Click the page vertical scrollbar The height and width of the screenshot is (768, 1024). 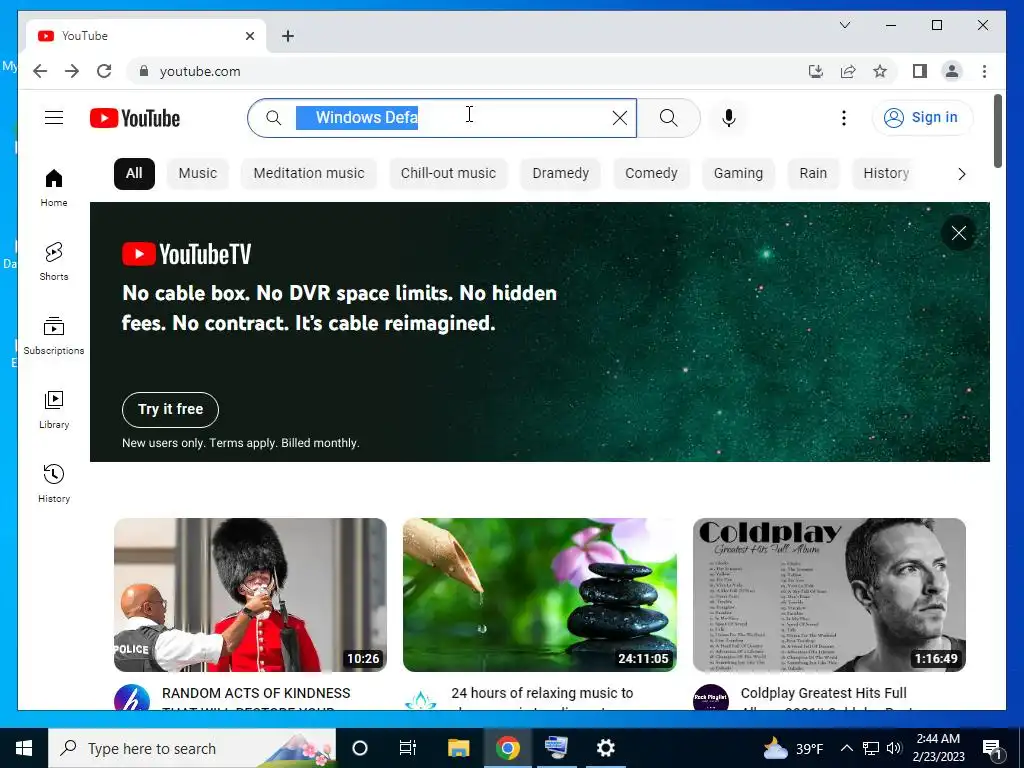[x=997, y=131]
